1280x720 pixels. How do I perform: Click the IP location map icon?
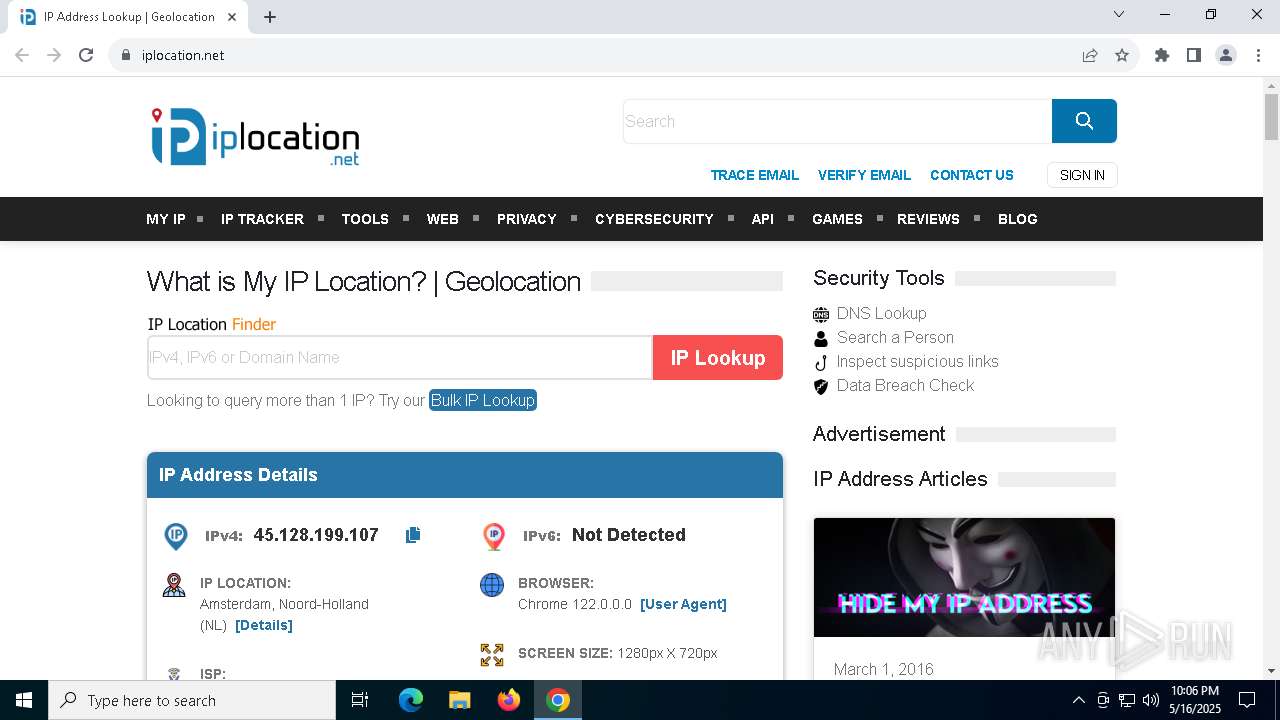[174, 585]
